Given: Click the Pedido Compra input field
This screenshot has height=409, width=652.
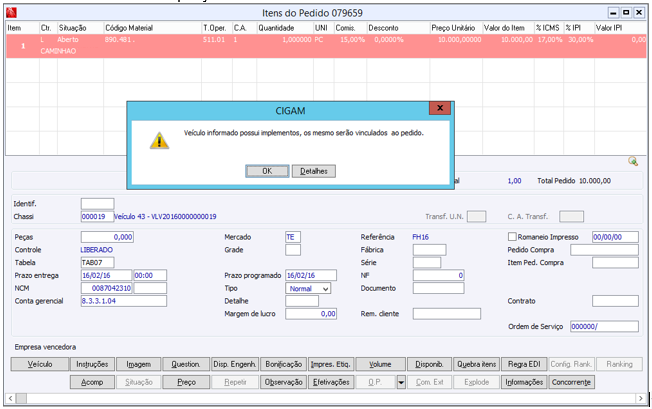Looking at the screenshot, I should click(x=605, y=250).
